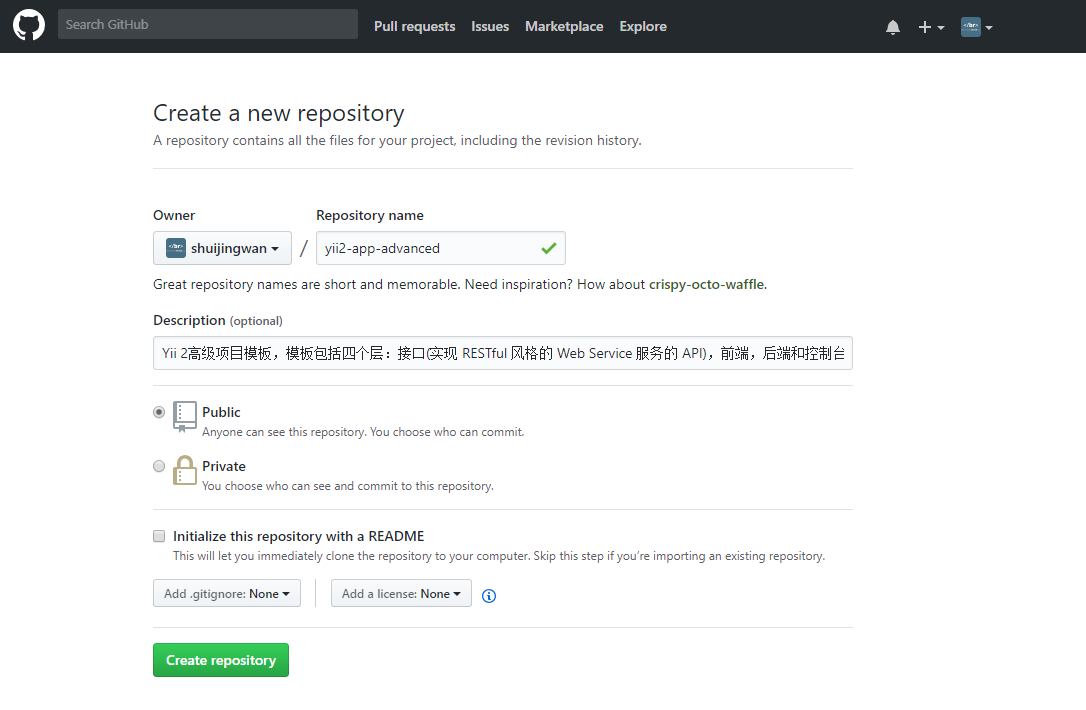Image resolution: width=1086 pixels, height=710 pixels.
Task: Open the notifications bell
Action: 893,27
